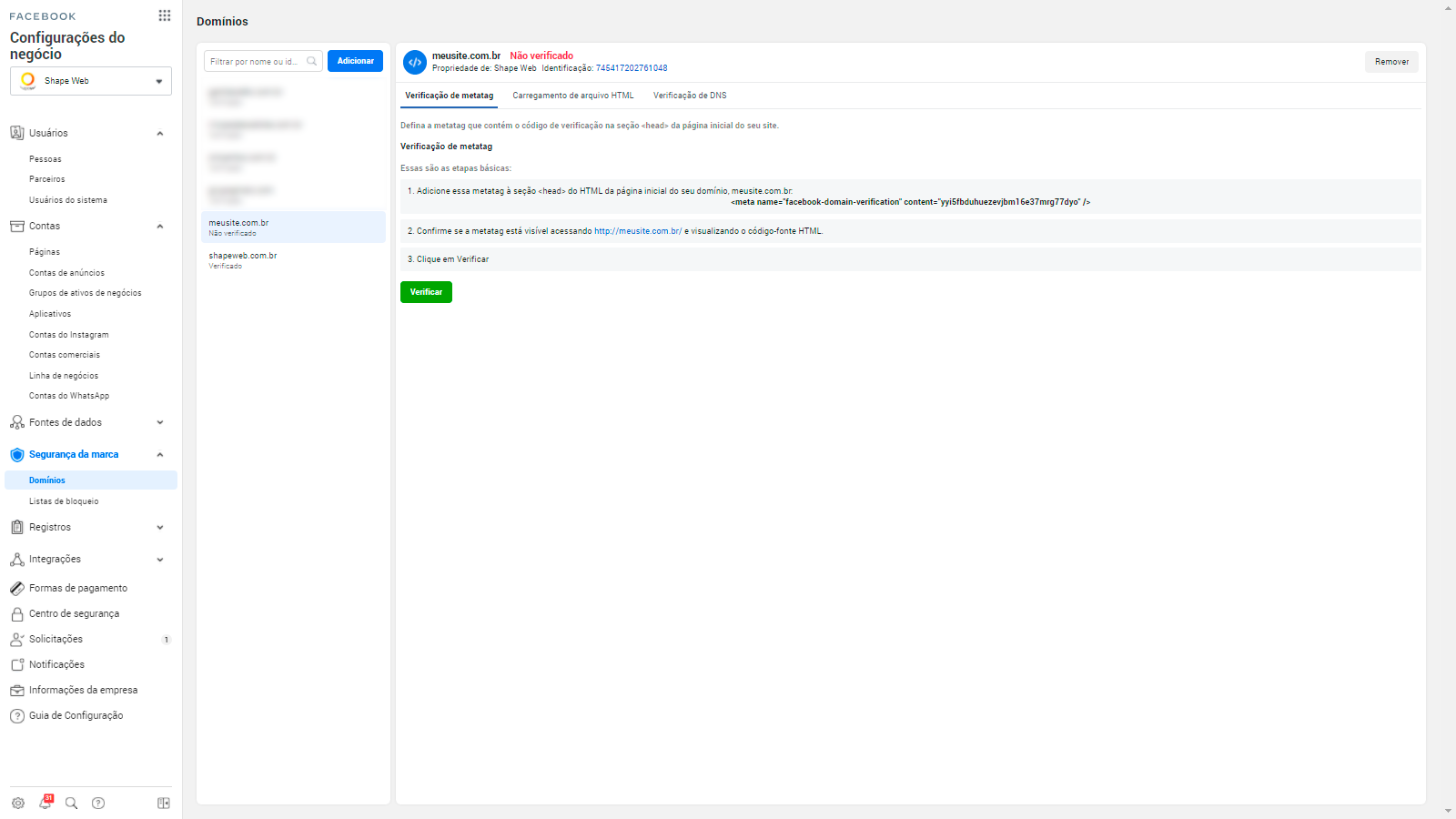The height and width of the screenshot is (819, 1456).
Task: Open the bottom help question icon
Action: (x=98, y=803)
